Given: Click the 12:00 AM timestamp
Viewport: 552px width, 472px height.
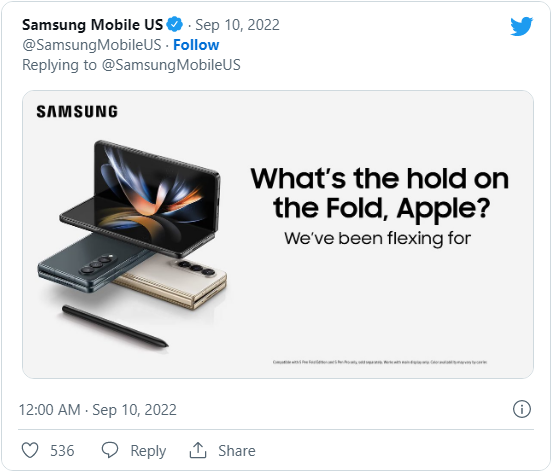Looking at the screenshot, I should 49,410.
